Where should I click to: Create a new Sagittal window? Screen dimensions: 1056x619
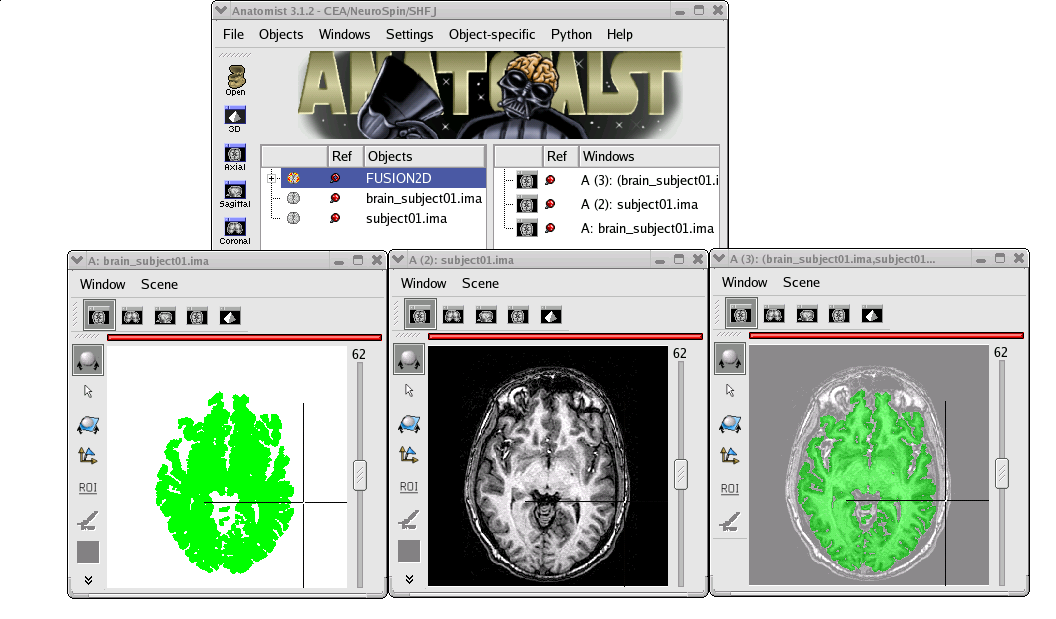point(235,193)
